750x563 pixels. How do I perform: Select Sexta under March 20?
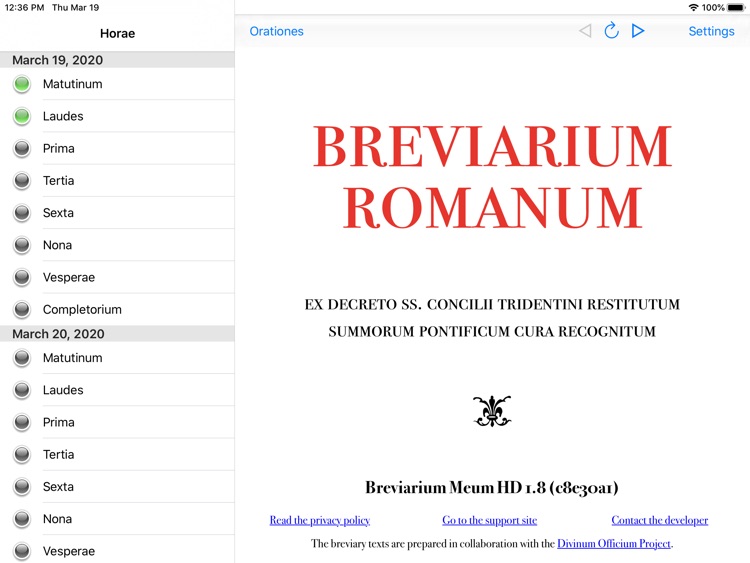(x=117, y=487)
